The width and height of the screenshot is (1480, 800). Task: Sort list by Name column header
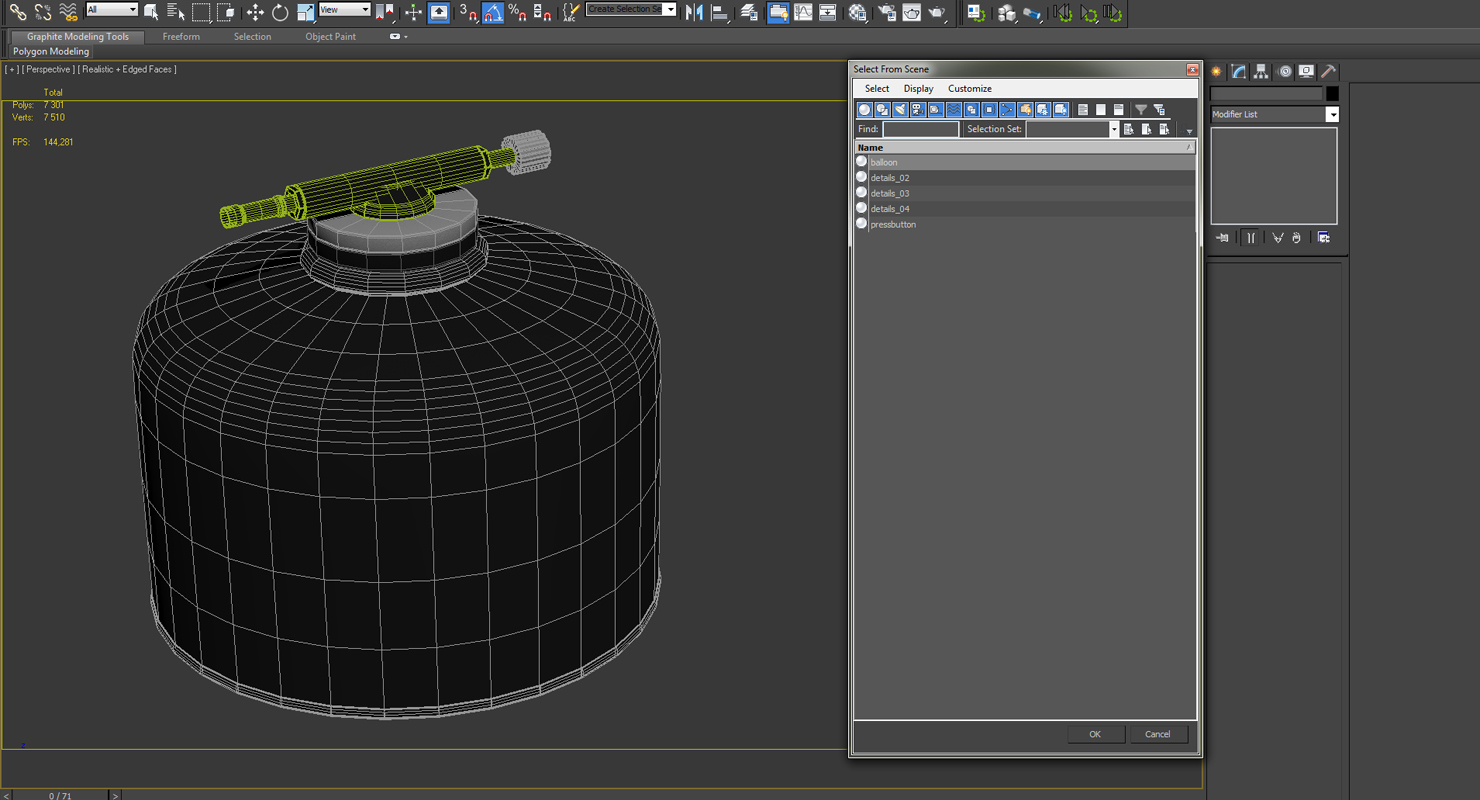1025,147
